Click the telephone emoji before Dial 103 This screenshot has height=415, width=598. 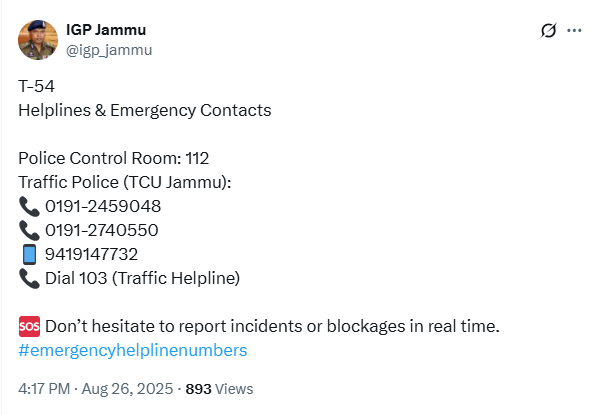tap(29, 278)
